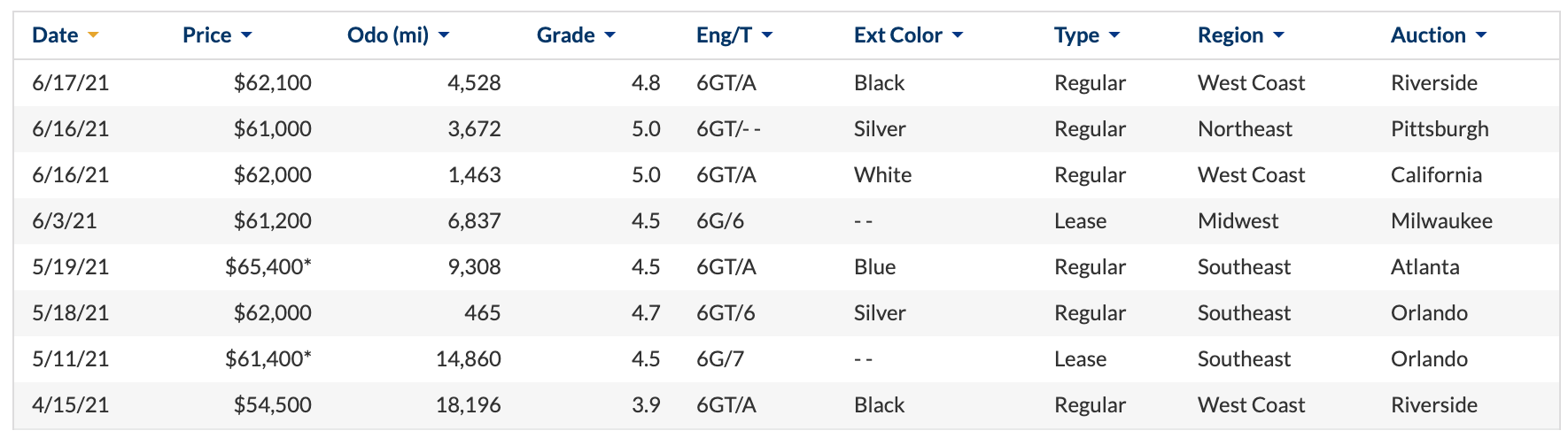Click the sort arrow next to Region

[x=1278, y=35]
